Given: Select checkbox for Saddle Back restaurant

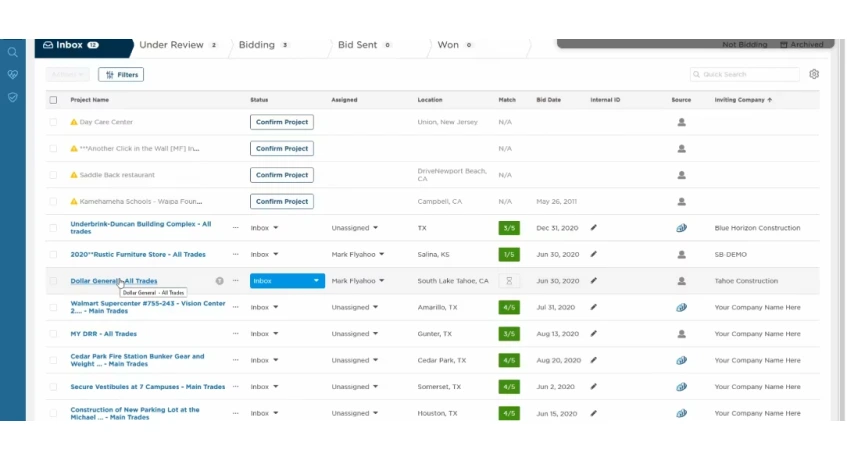Looking at the screenshot, I should 53,175.
